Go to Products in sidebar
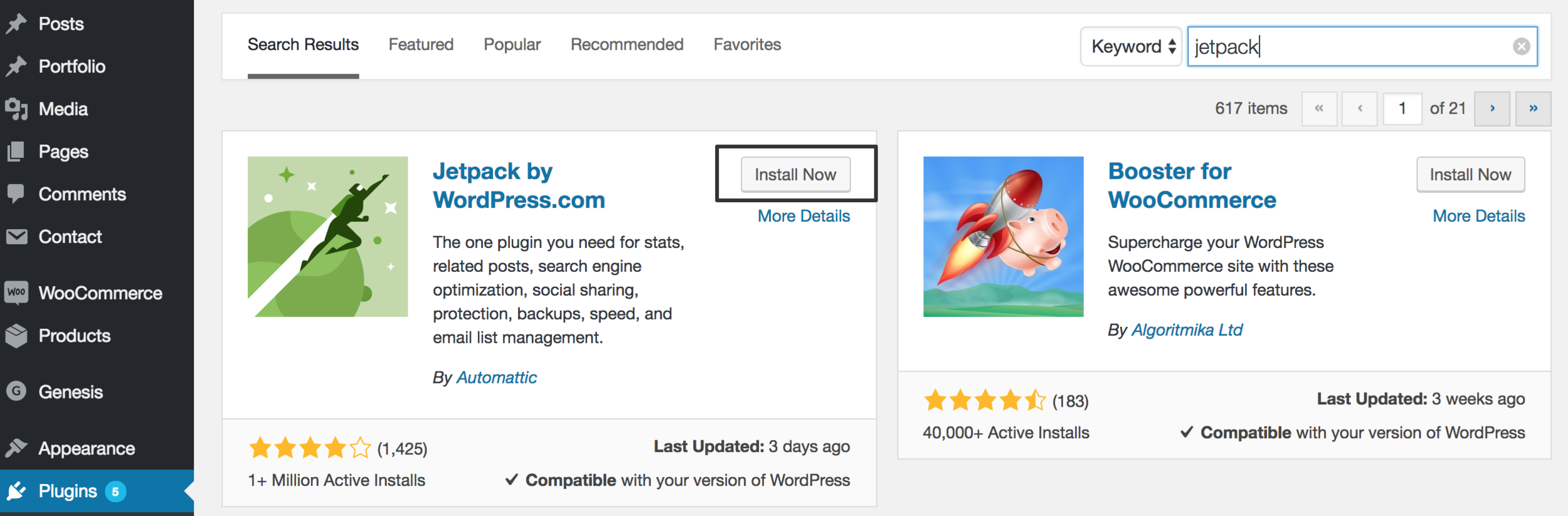 [x=75, y=336]
